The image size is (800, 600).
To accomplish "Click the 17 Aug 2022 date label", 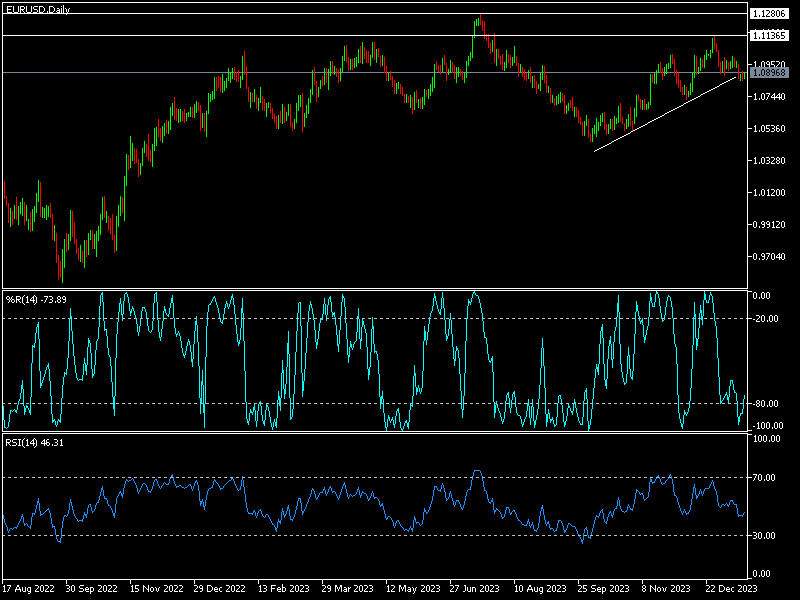I will click(x=29, y=588).
